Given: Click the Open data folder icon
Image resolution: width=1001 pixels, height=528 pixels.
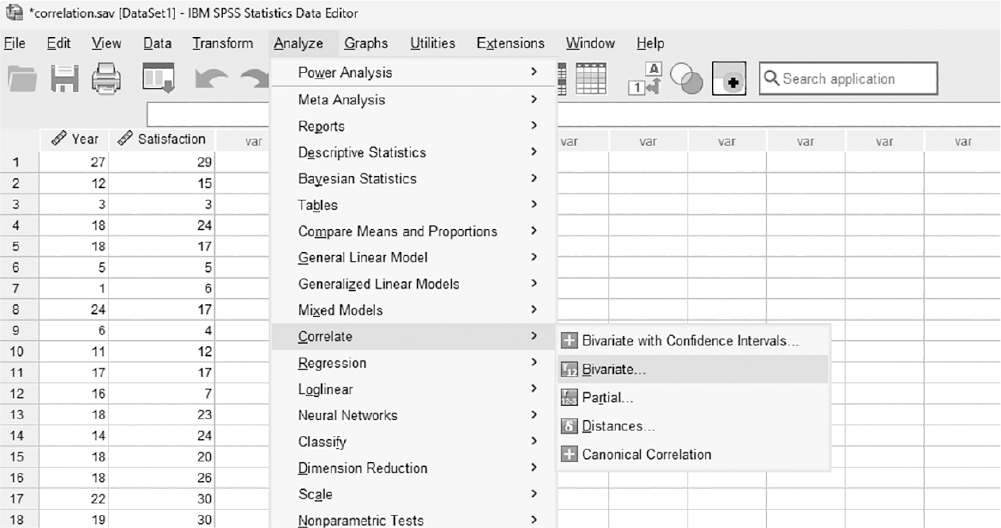Looking at the screenshot, I should (22, 79).
